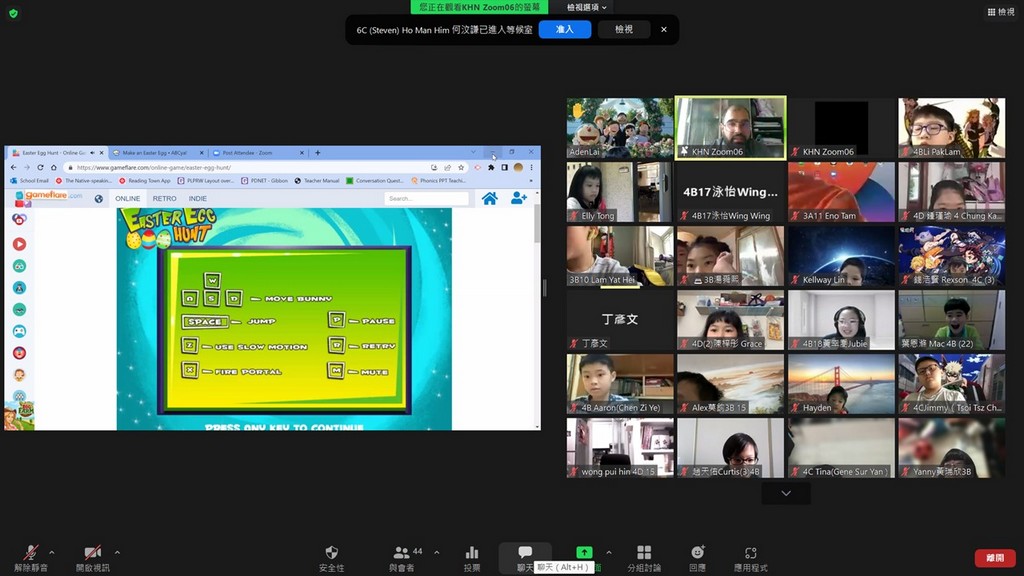Click gameflare add-user sign-up icon

[x=519, y=197]
